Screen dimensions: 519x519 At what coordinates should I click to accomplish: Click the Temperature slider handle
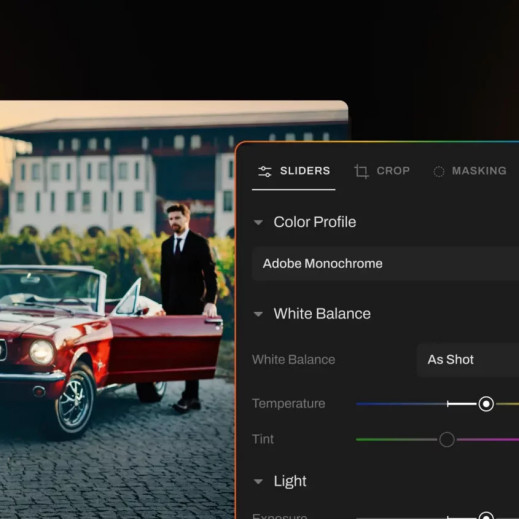coord(486,404)
